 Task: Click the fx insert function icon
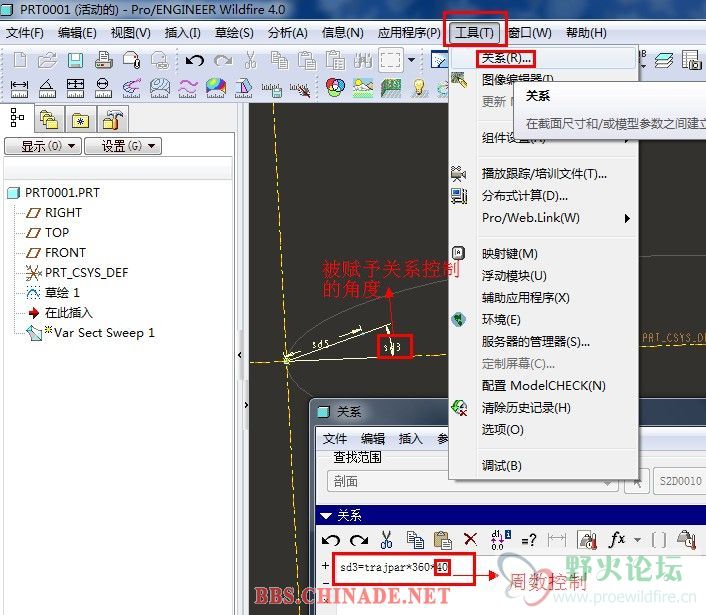617,539
